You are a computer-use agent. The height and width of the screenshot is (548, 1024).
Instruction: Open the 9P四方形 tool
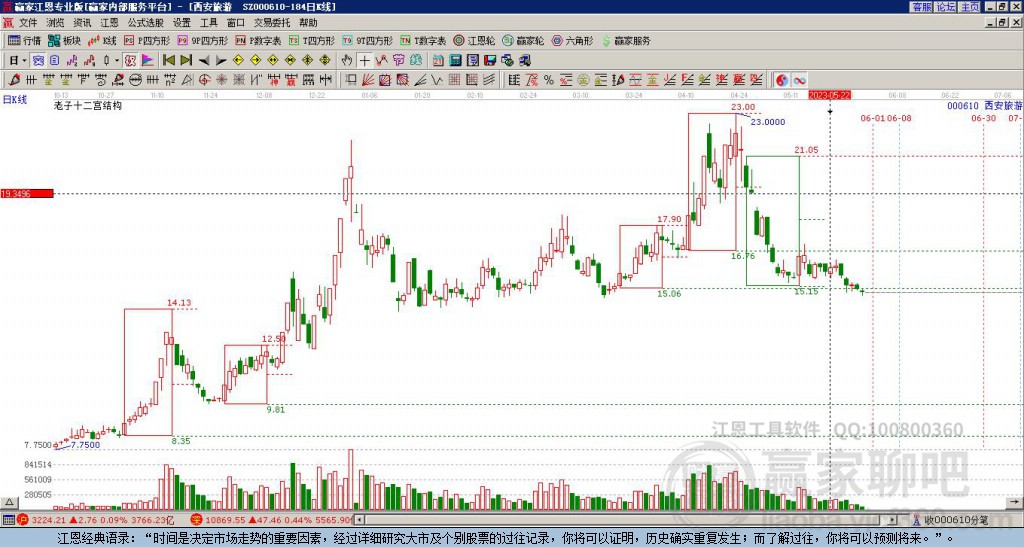(x=202, y=40)
